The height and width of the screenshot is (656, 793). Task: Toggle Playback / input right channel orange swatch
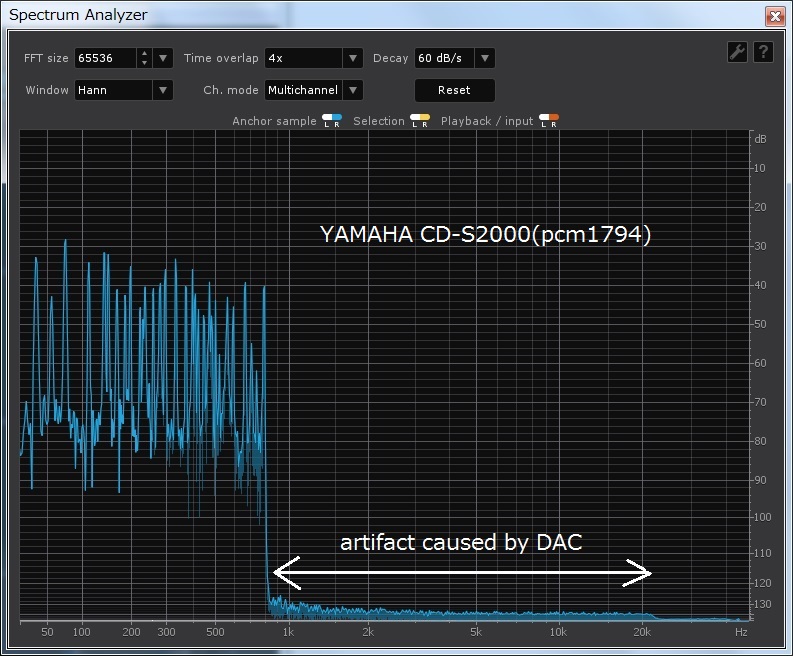click(x=554, y=121)
